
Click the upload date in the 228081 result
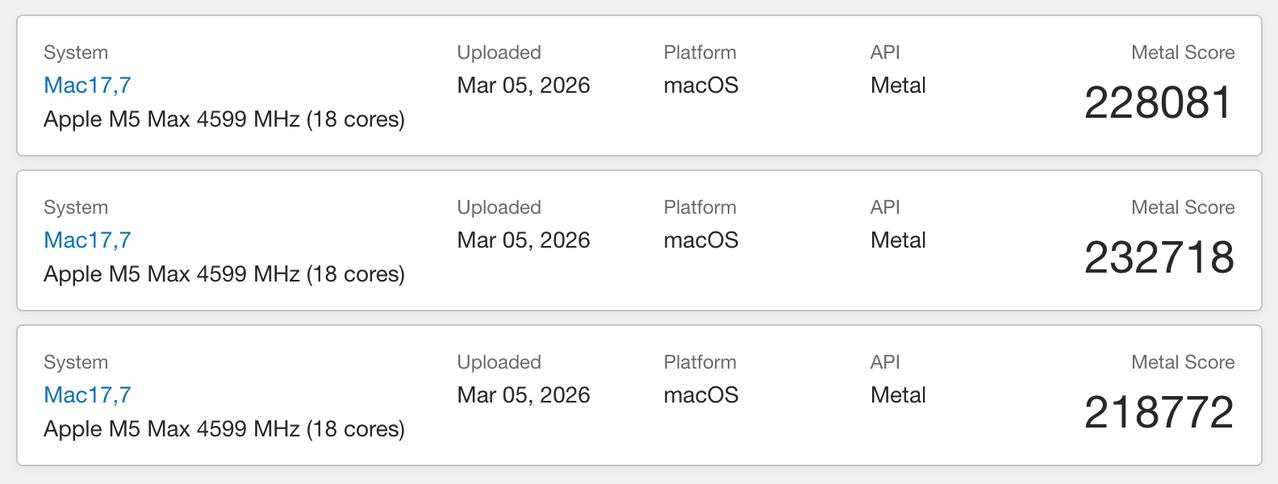point(523,86)
